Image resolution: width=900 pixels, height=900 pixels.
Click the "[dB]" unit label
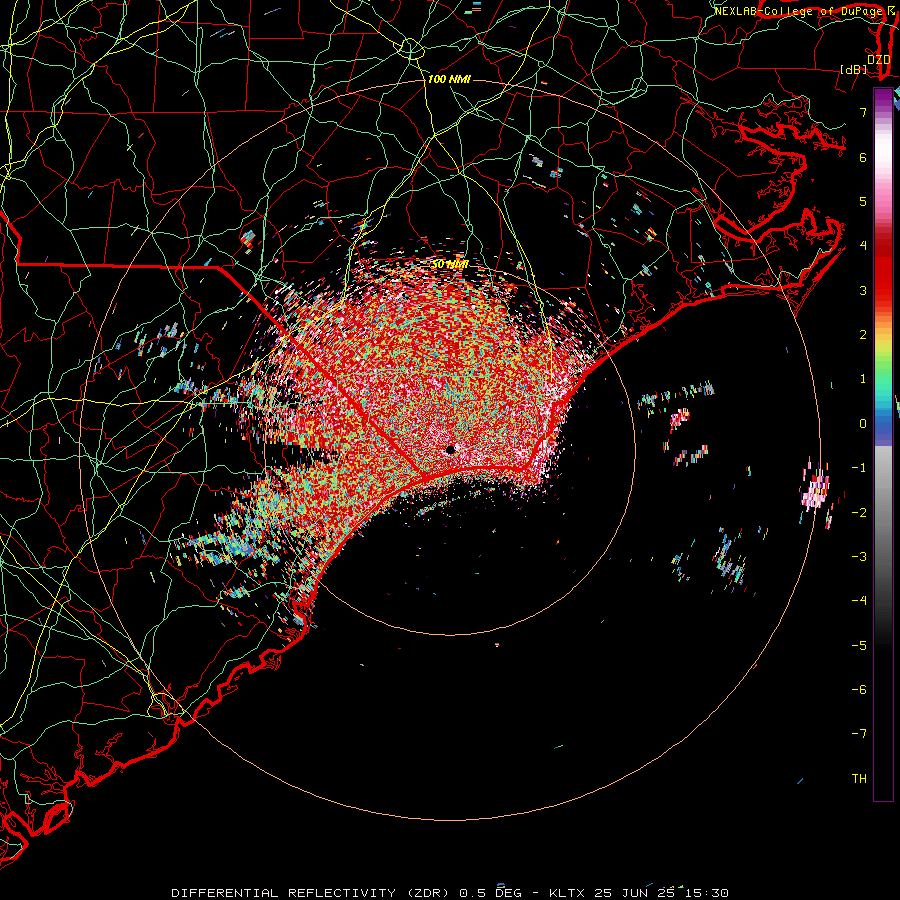854,69
